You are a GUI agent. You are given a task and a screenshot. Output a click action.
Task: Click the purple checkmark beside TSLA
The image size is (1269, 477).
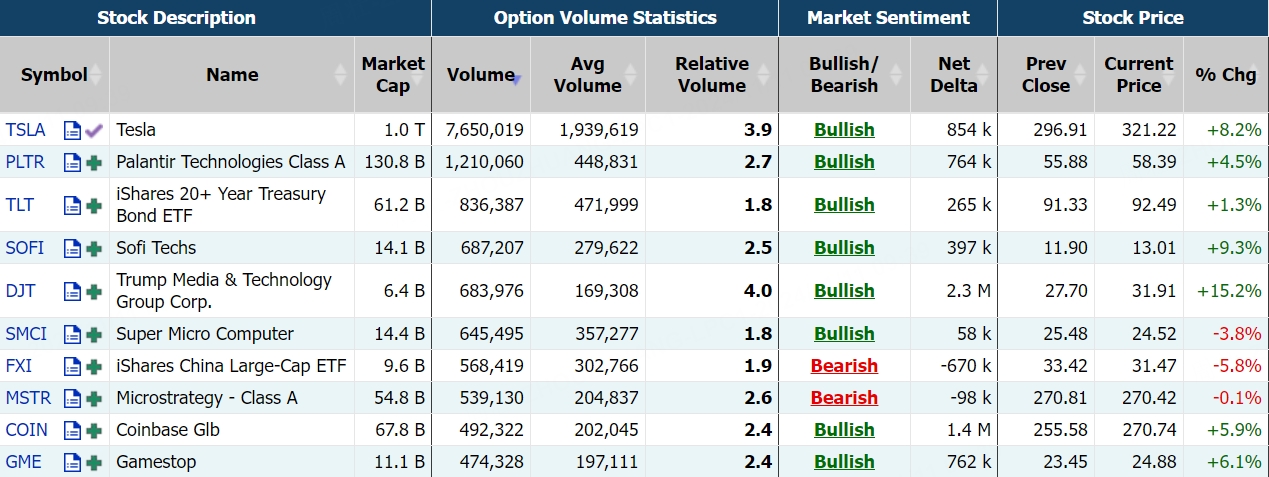click(94, 130)
